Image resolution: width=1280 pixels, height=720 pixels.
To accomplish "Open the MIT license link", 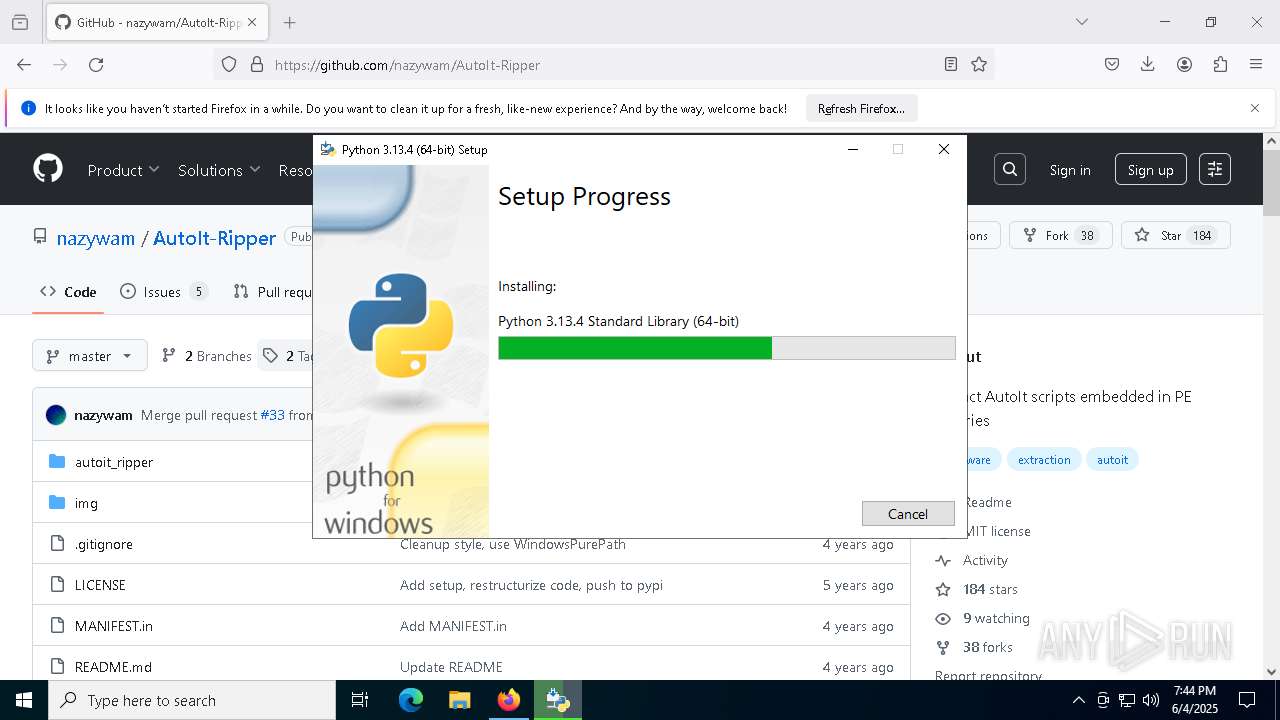I will pos(996,531).
